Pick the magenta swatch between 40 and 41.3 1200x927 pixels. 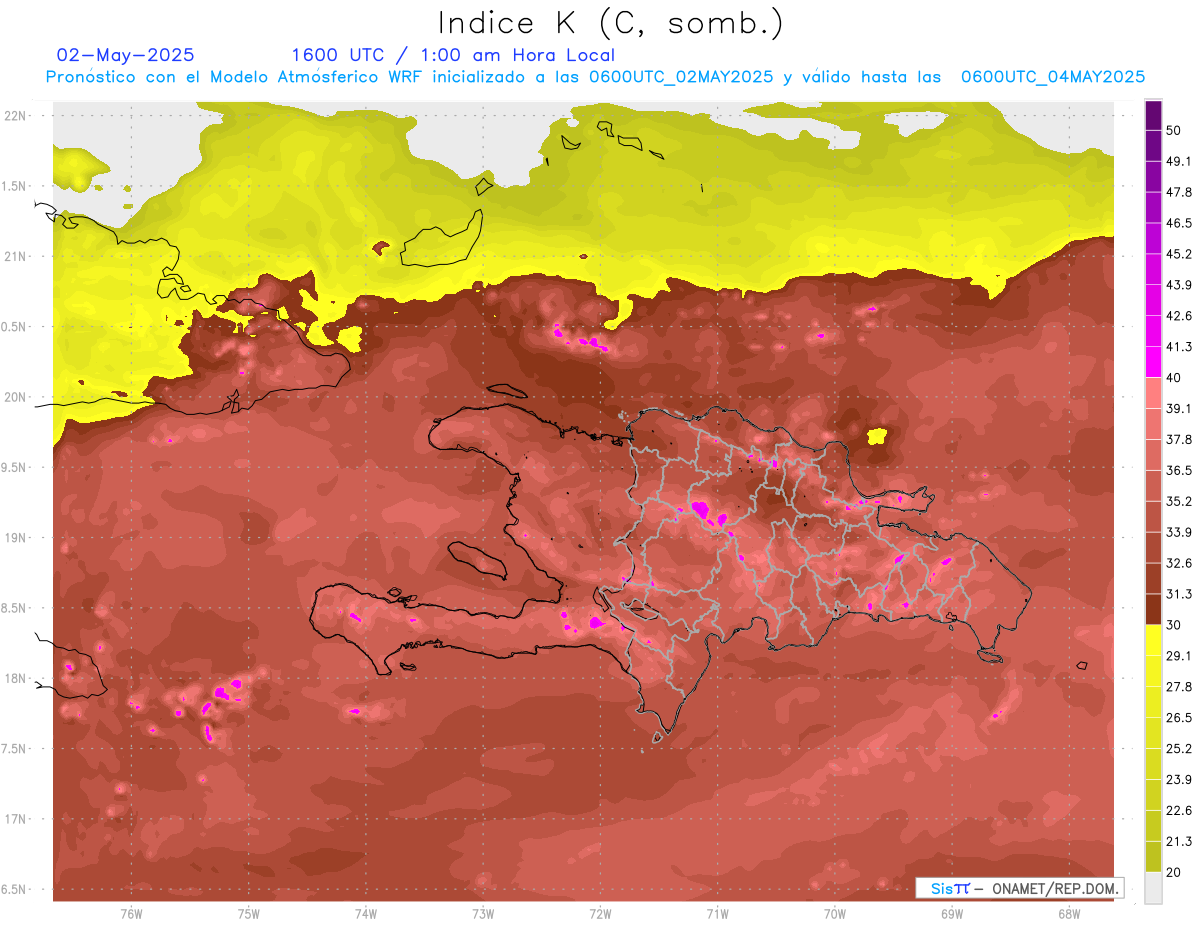coord(1153,362)
